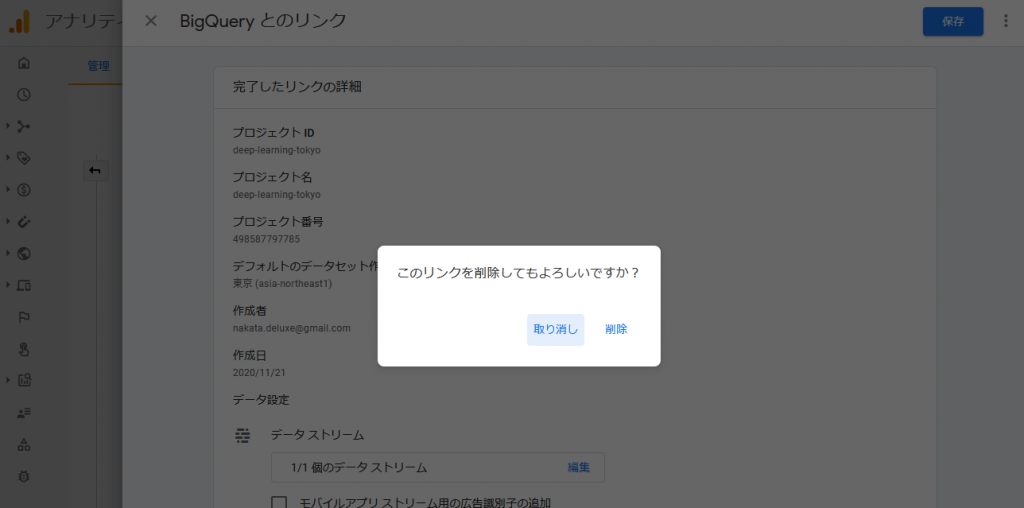Open the Custom definitions shapes icon
Screen dimensions: 1024x508
[x=24, y=445]
